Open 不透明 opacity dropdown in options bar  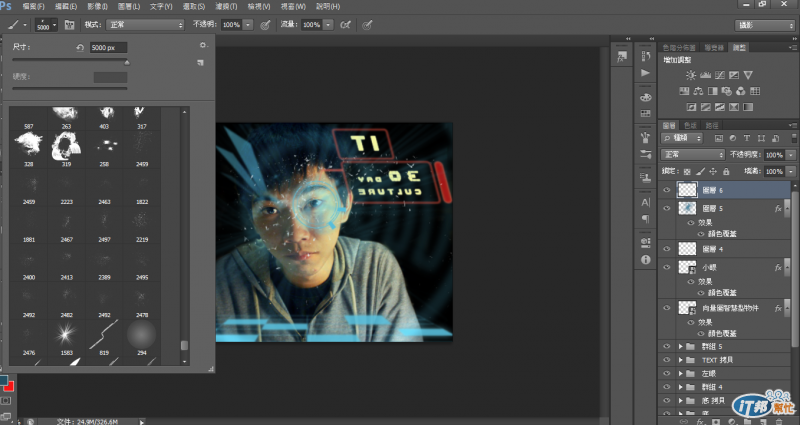(248, 24)
